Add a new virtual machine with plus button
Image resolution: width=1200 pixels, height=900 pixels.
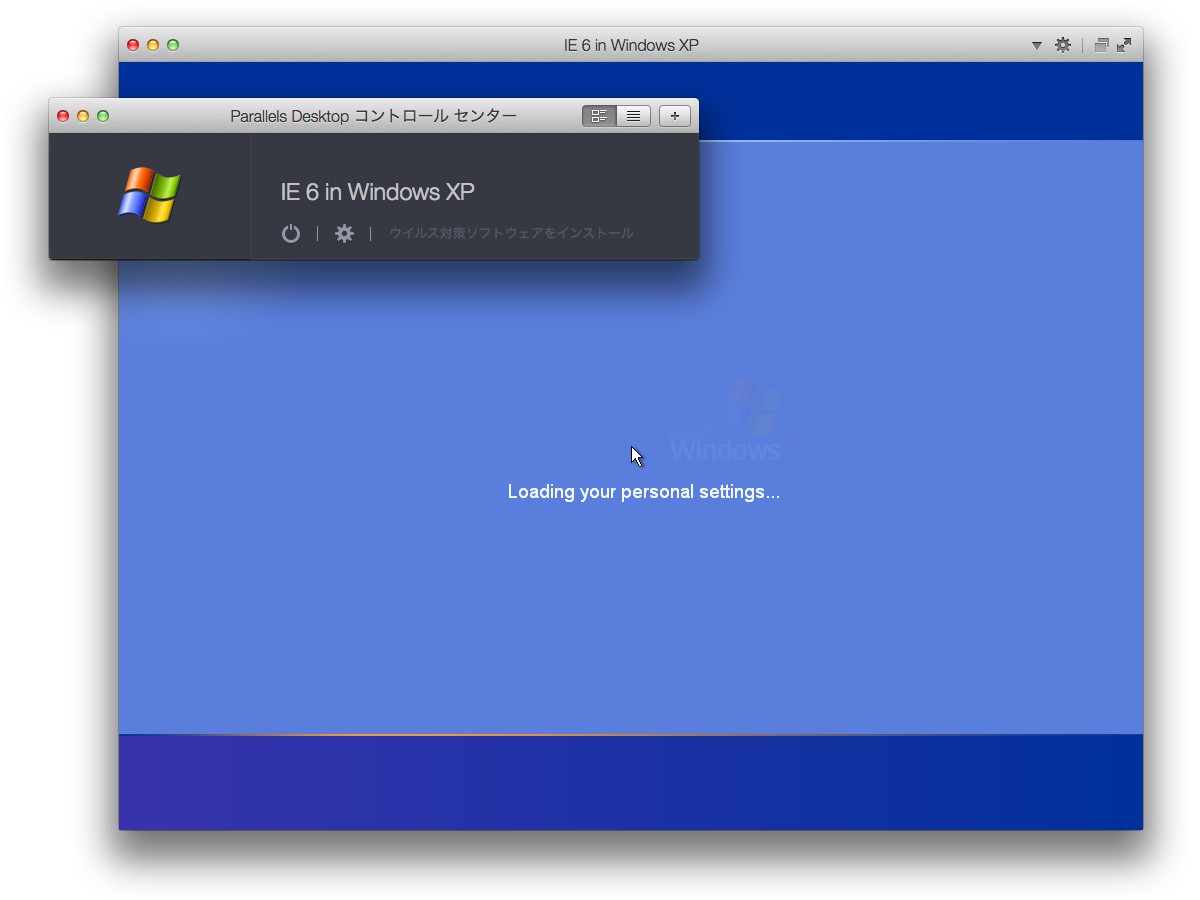pos(675,116)
